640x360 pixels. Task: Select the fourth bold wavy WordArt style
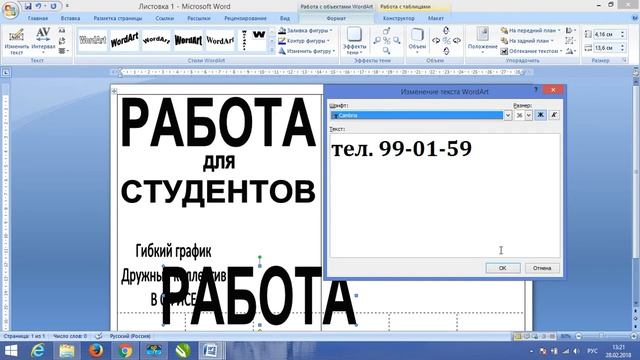coord(188,40)
